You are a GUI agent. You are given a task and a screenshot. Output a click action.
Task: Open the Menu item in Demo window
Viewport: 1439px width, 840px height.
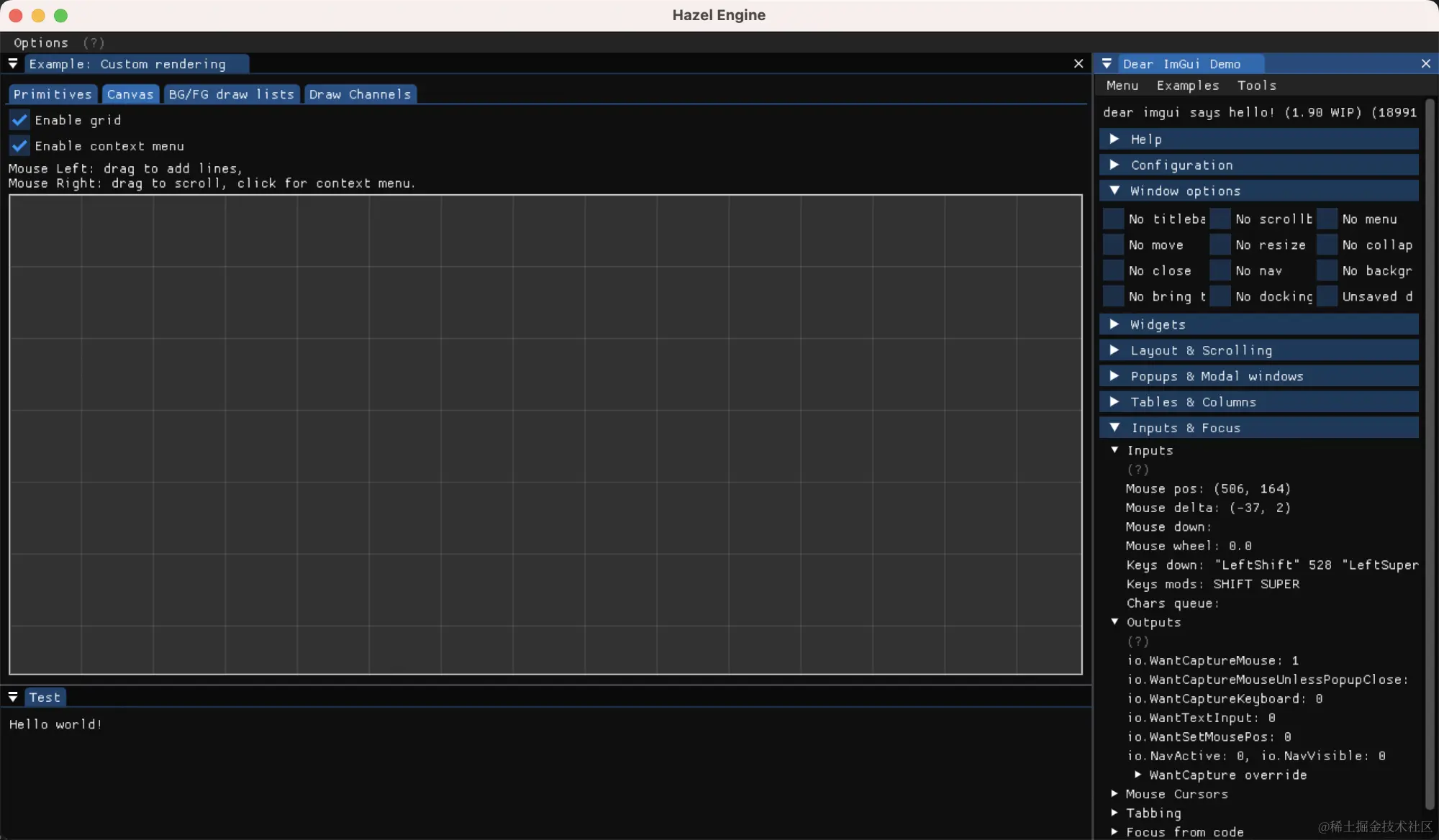[x=1122, y=86]
